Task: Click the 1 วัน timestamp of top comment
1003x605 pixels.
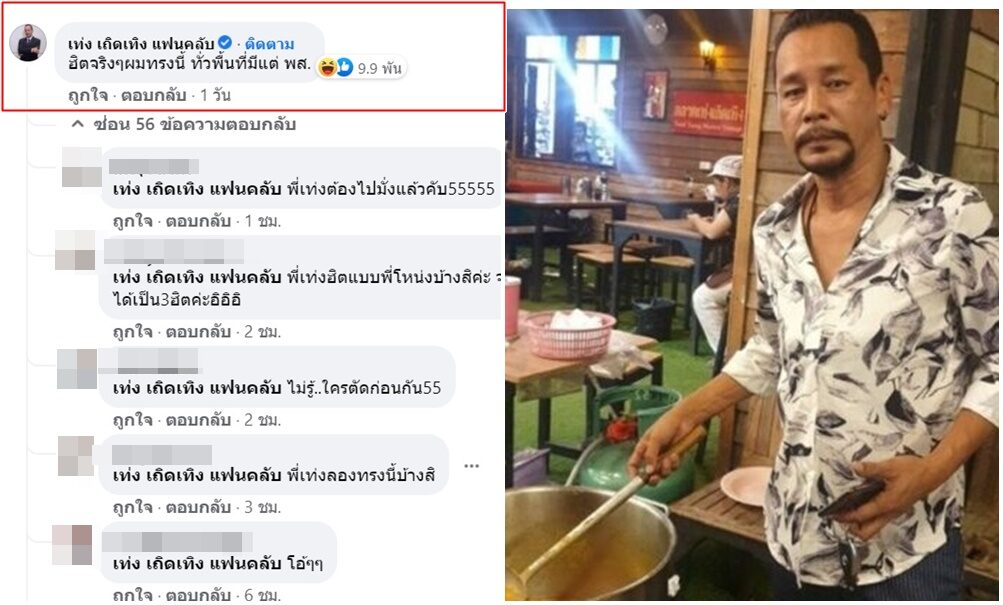Action: [215, 95]
